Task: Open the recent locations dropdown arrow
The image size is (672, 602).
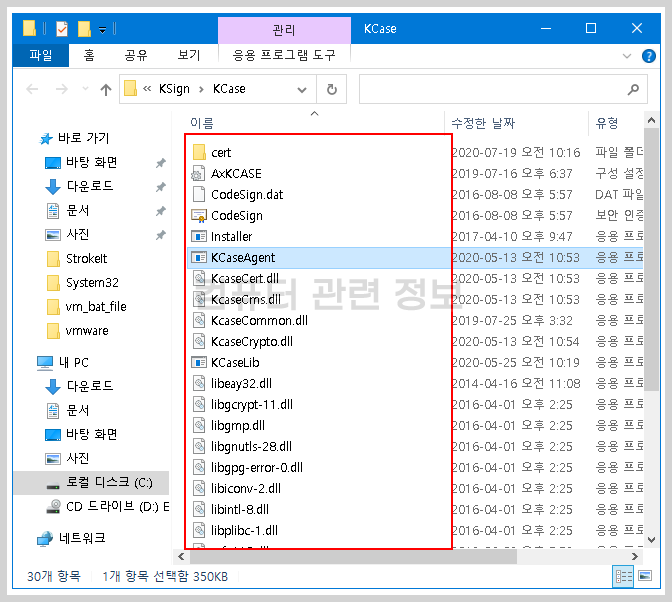Action: coord(85,89)
